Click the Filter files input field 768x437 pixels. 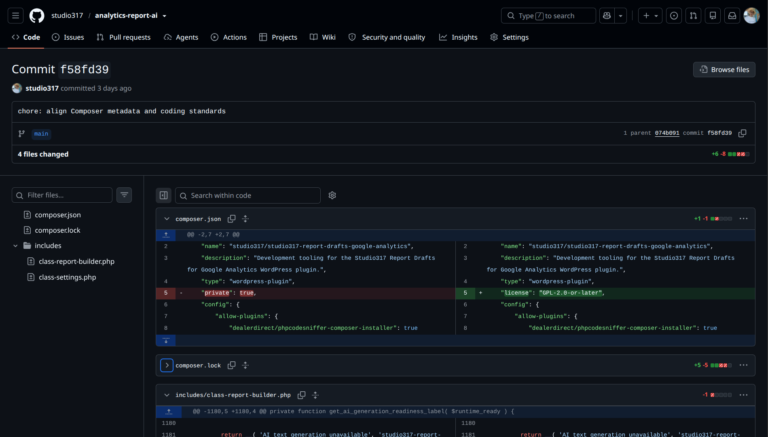click(62, 195)
